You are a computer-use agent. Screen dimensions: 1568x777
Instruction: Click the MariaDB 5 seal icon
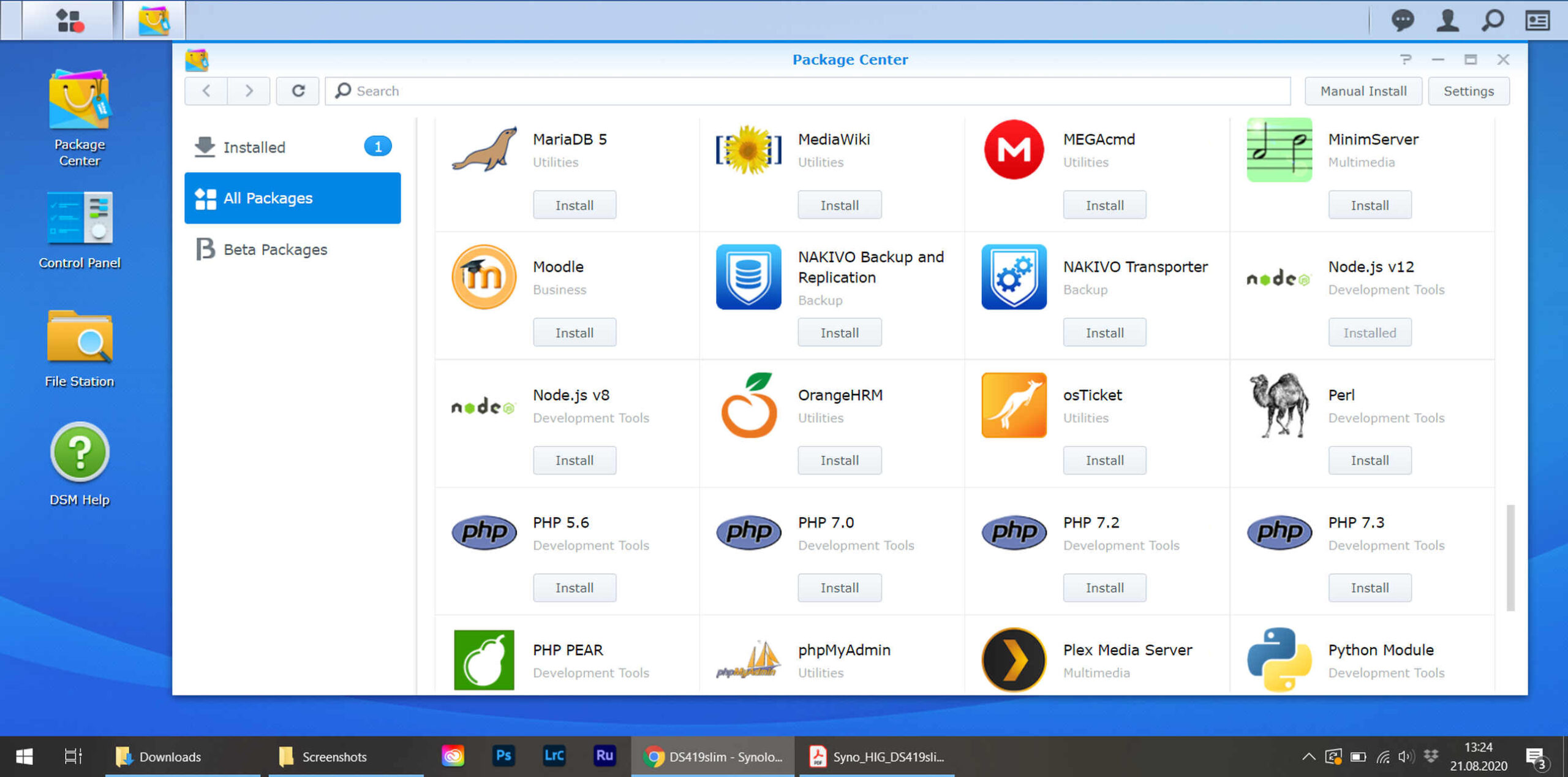(484, 149)
